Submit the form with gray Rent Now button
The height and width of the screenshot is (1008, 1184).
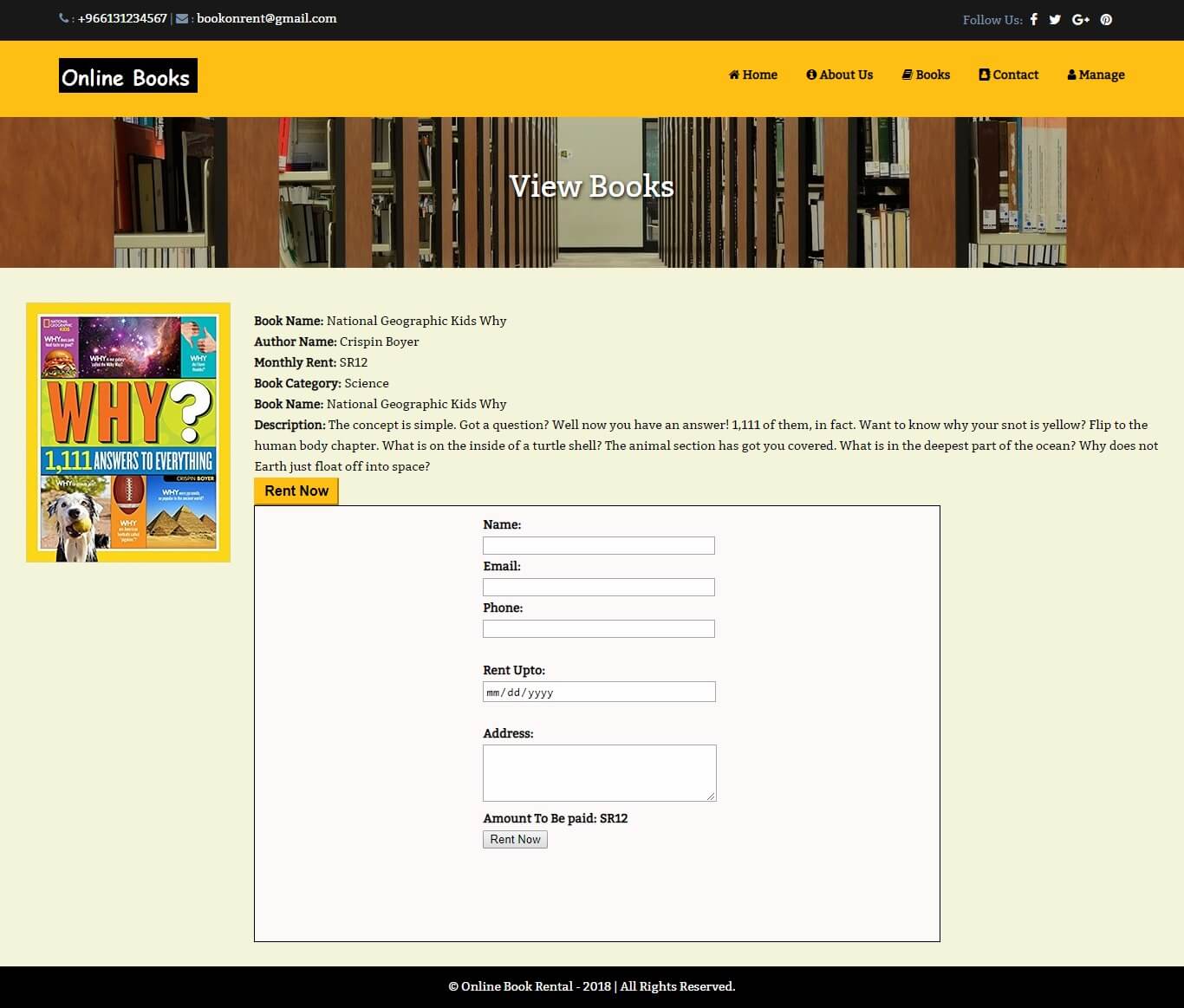[515, 839]
